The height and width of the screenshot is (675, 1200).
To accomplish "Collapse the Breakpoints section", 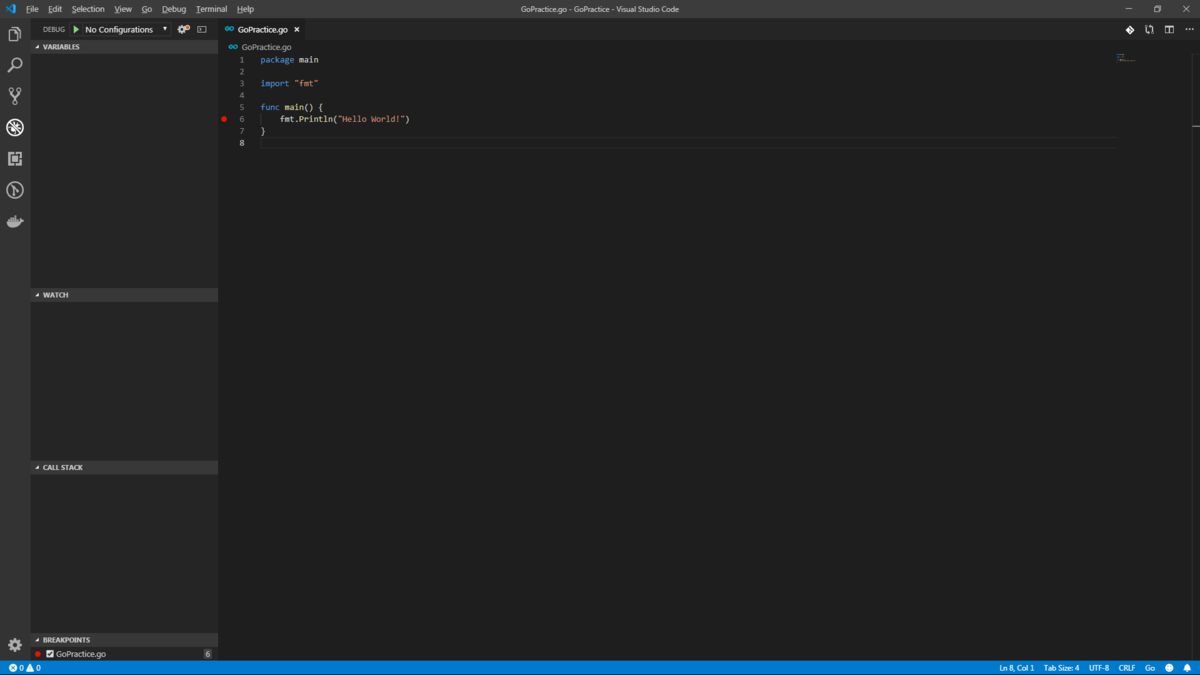I will 124,640.
